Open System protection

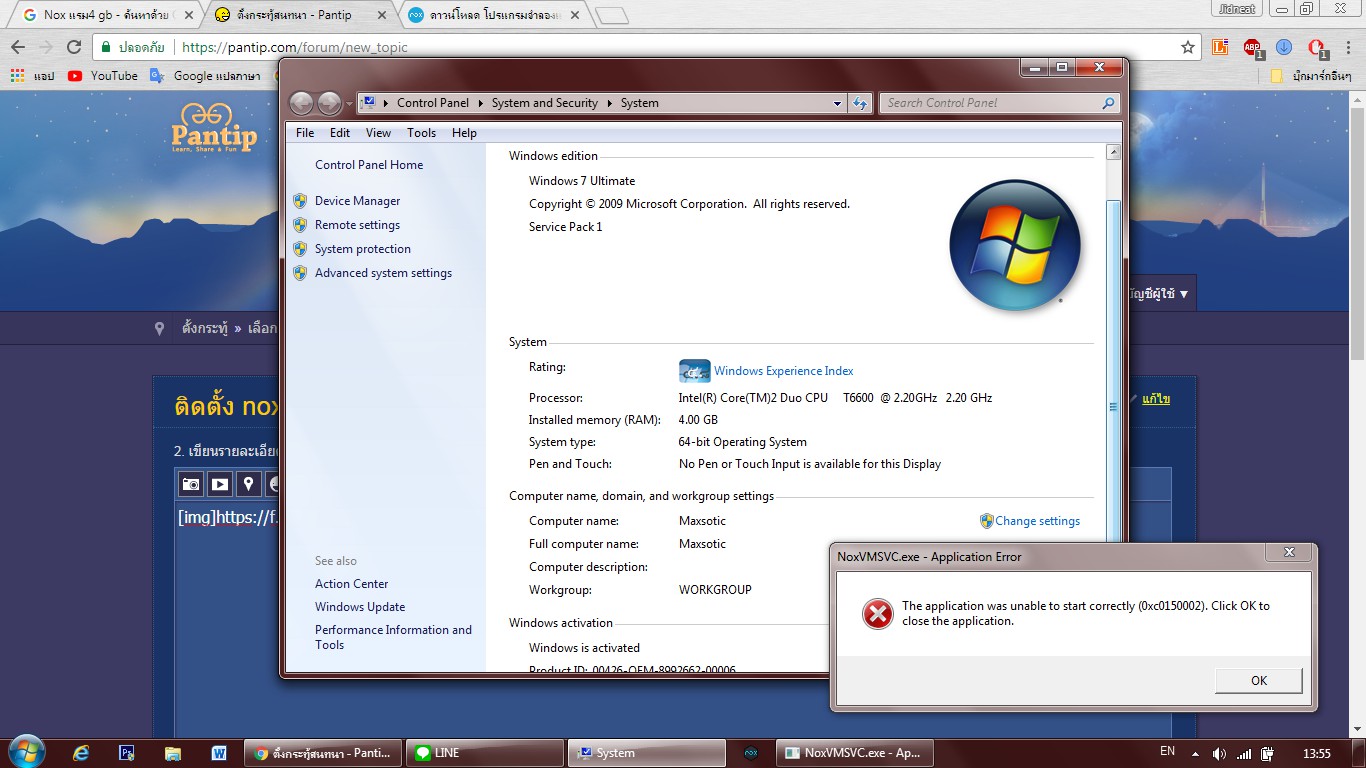pyautogui.click(x=363, y=249)
